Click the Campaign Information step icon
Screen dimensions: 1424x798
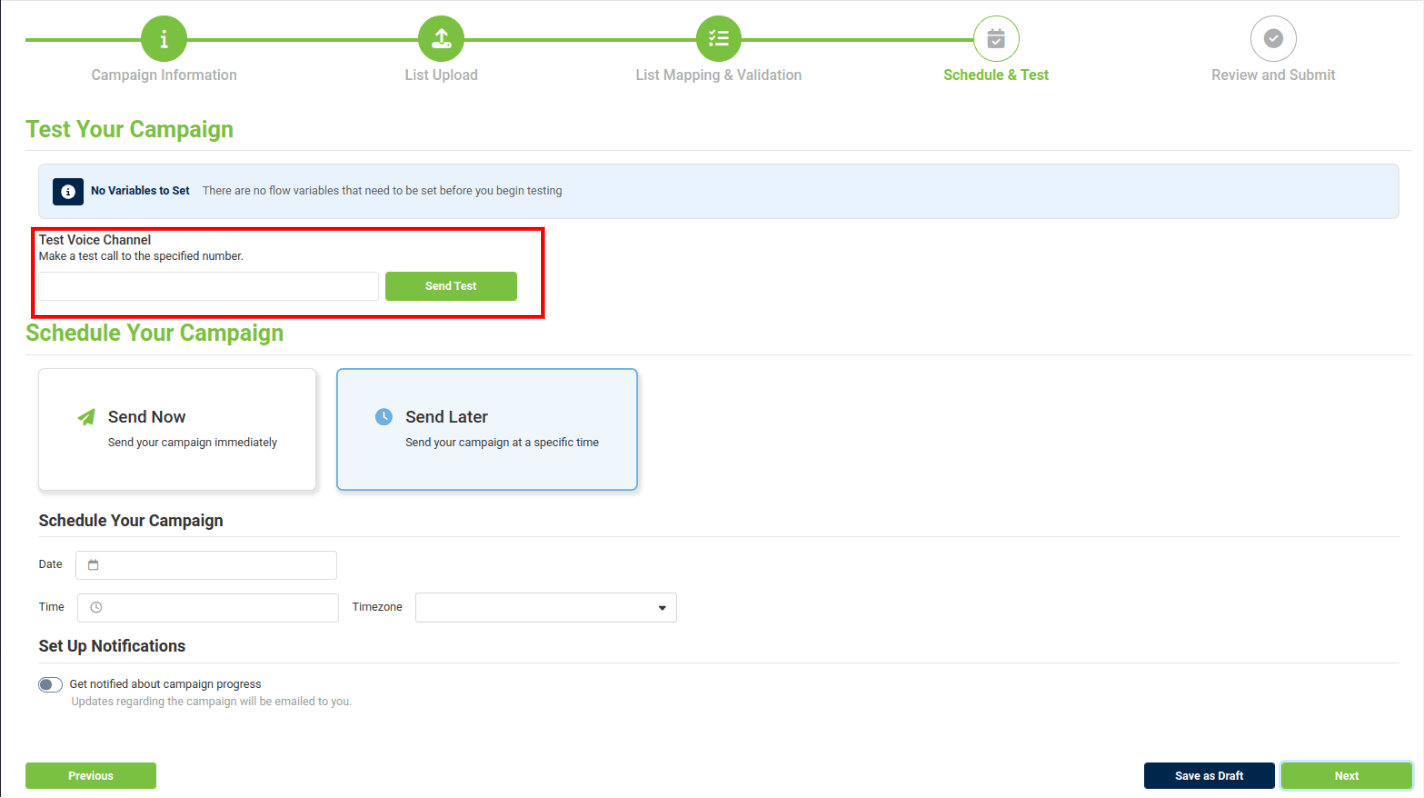[164, 39]
